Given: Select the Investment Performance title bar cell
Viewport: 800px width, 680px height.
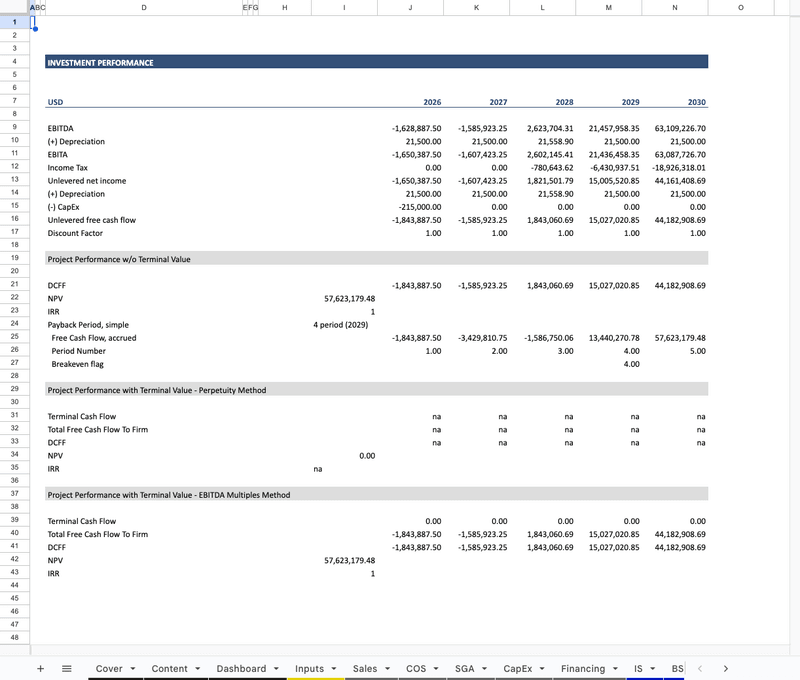Looking at the screenshot, I should pyautogui.click(x=376, y=62).
